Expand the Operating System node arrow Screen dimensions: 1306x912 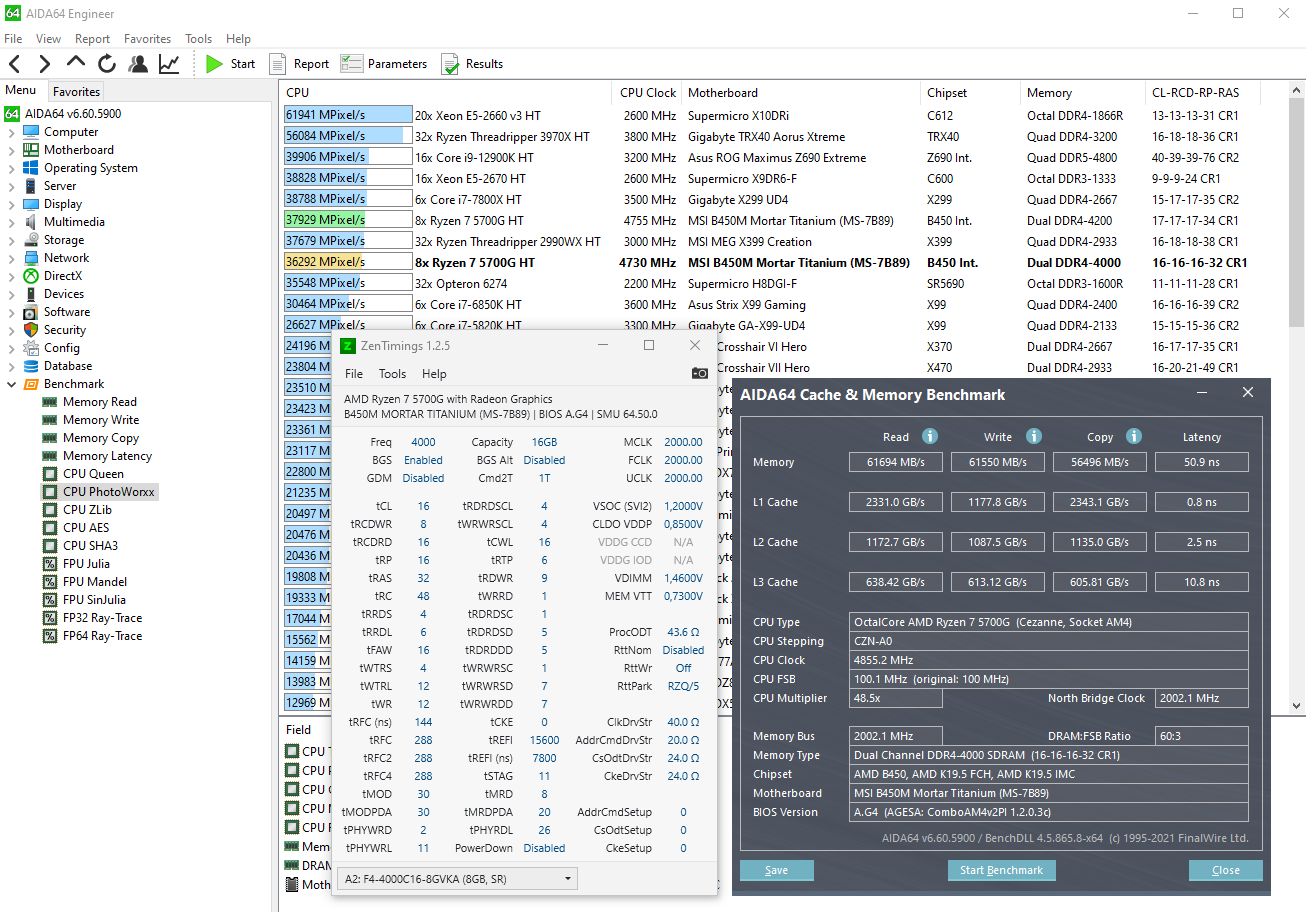coord(11,168)
